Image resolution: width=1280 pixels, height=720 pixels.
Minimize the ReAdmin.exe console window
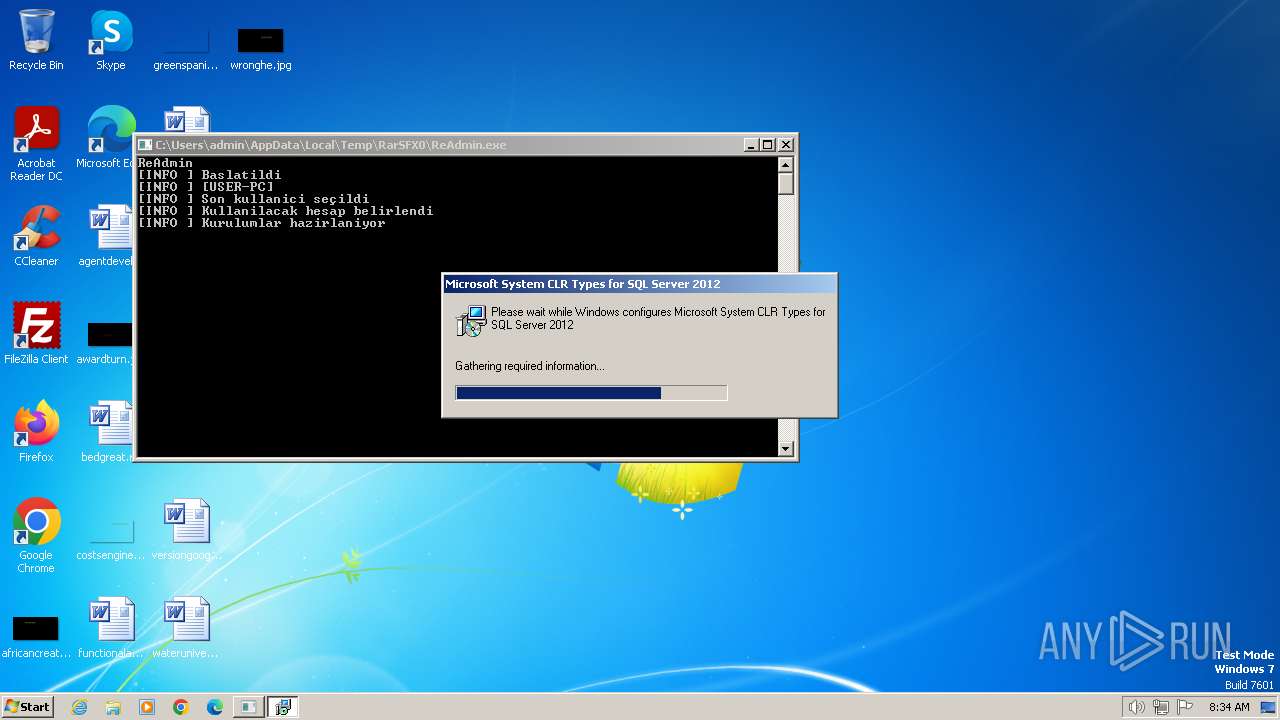coord(751,145)
